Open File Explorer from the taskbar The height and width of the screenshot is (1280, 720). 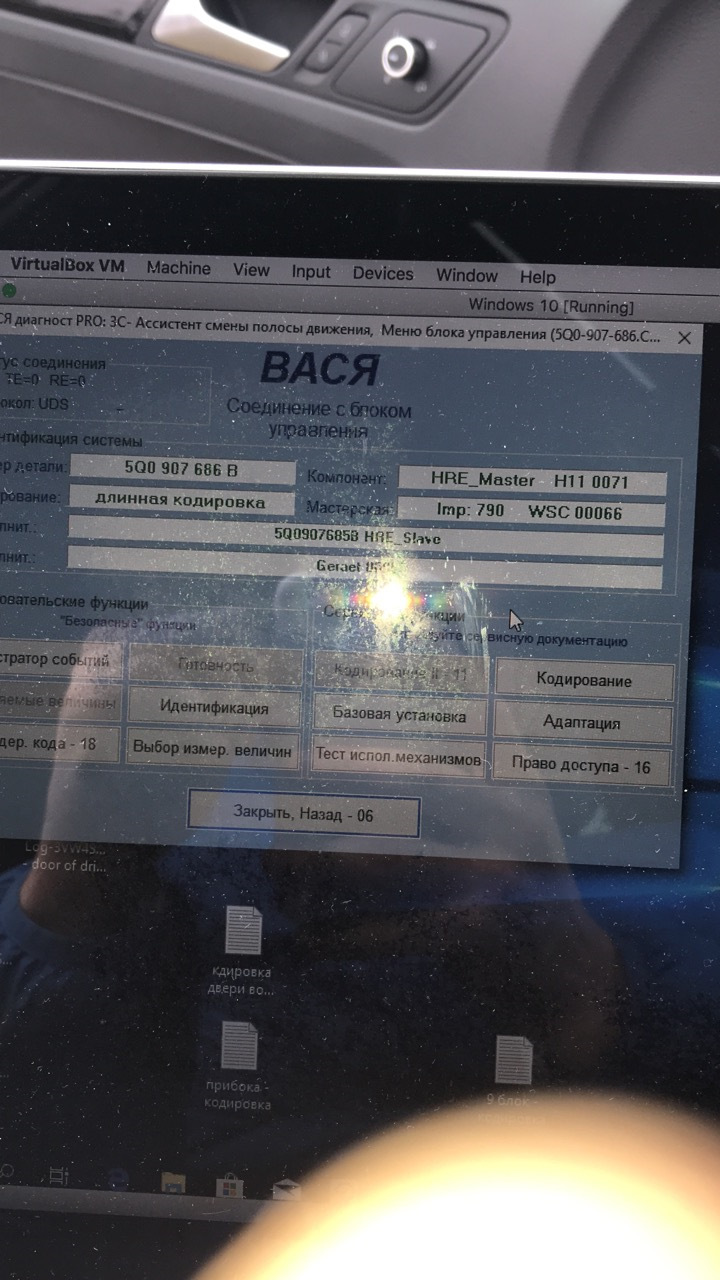coord(173,1183)
